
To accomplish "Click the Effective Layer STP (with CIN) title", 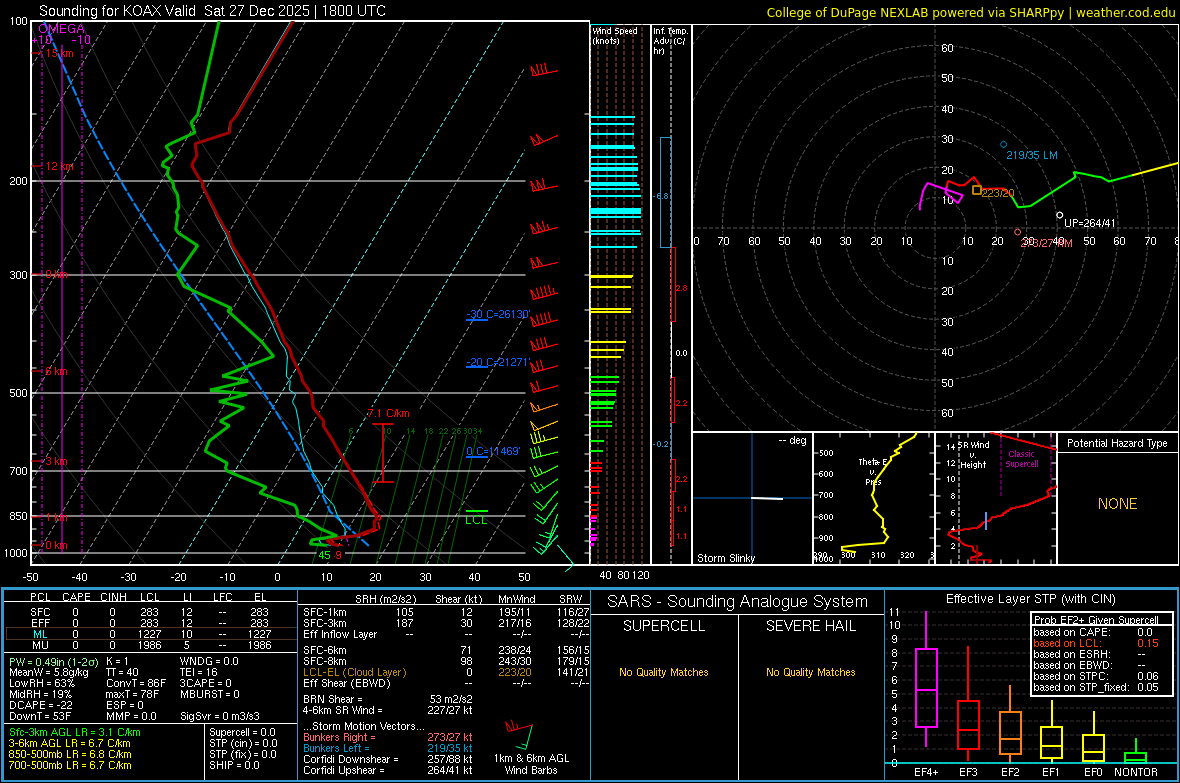I will (1030, 599).
